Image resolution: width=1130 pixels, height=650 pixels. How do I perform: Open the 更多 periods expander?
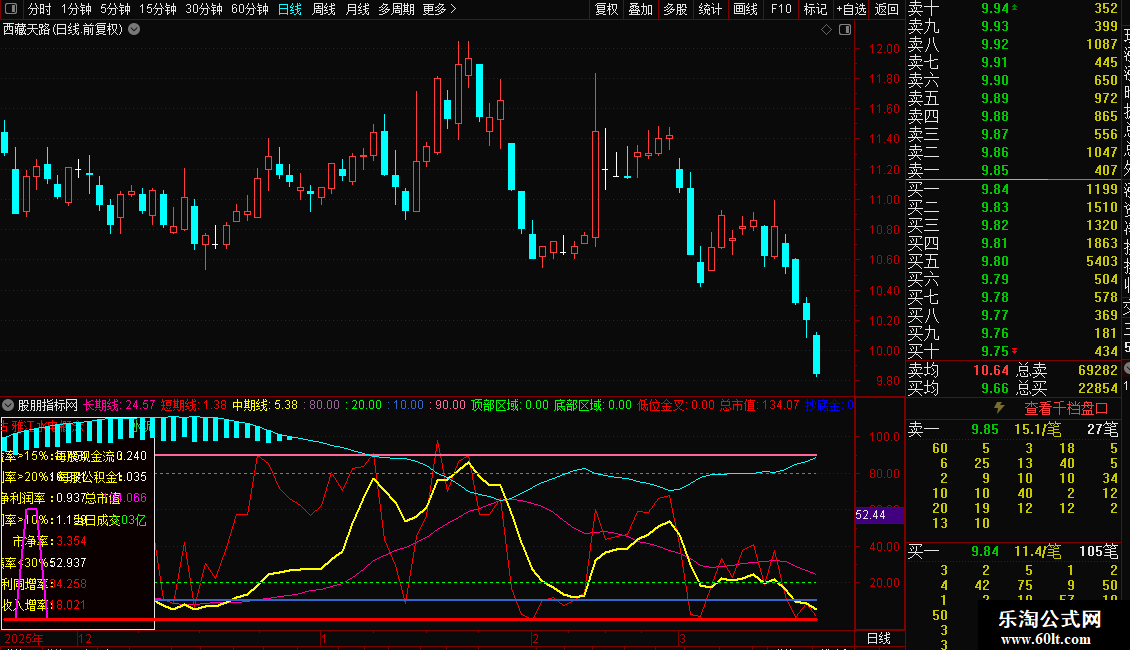(x=439, y=9)
